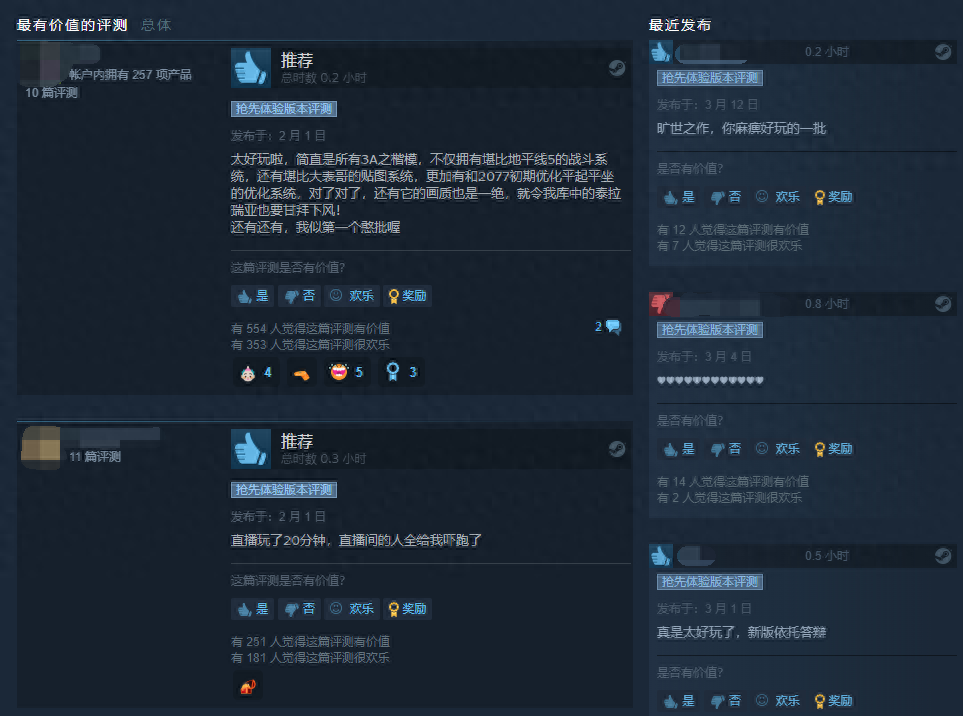Click the red thumbs-down icon on March 4 review
This screenshot has height=716, width=963.
[661, 304]
